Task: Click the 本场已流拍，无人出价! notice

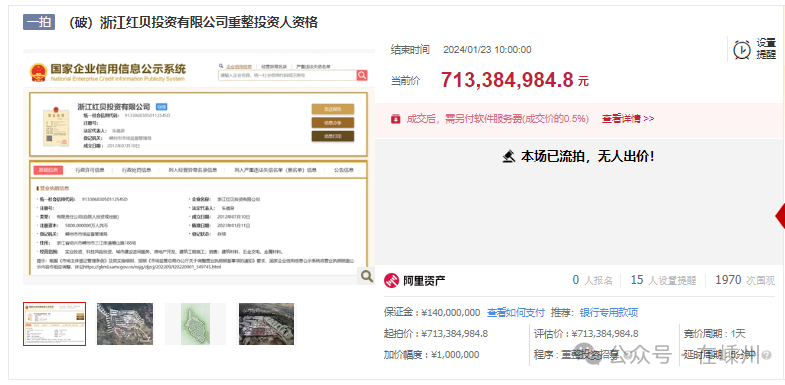Action: click(587, 157)
